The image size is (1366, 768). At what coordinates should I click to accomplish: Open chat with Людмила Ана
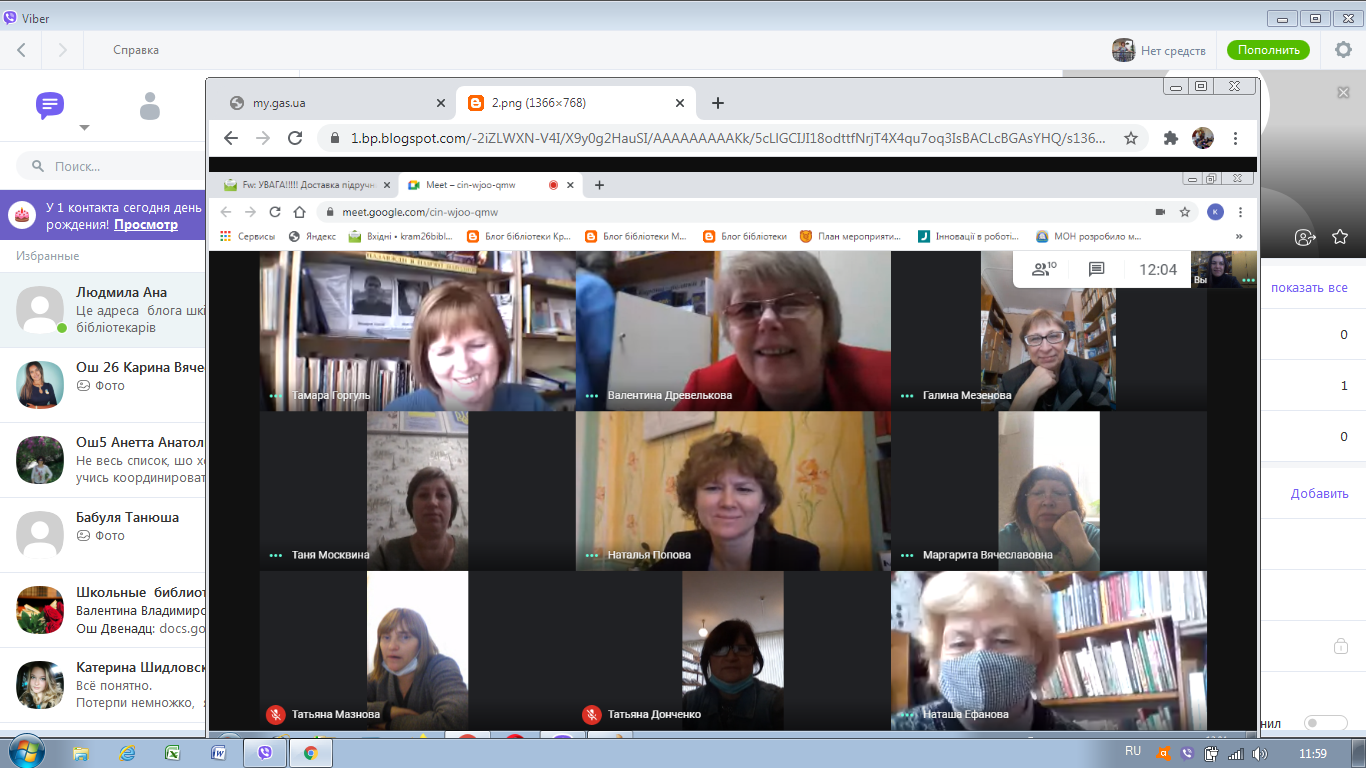click(103, 310)
